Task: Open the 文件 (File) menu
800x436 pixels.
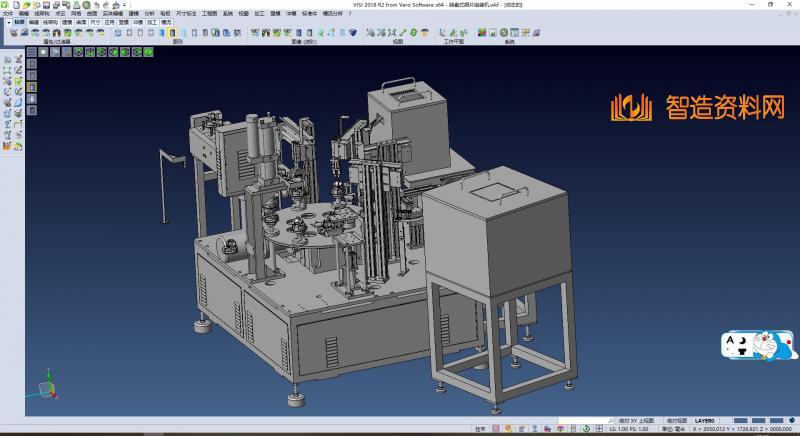Action: (x=8, y=14)
